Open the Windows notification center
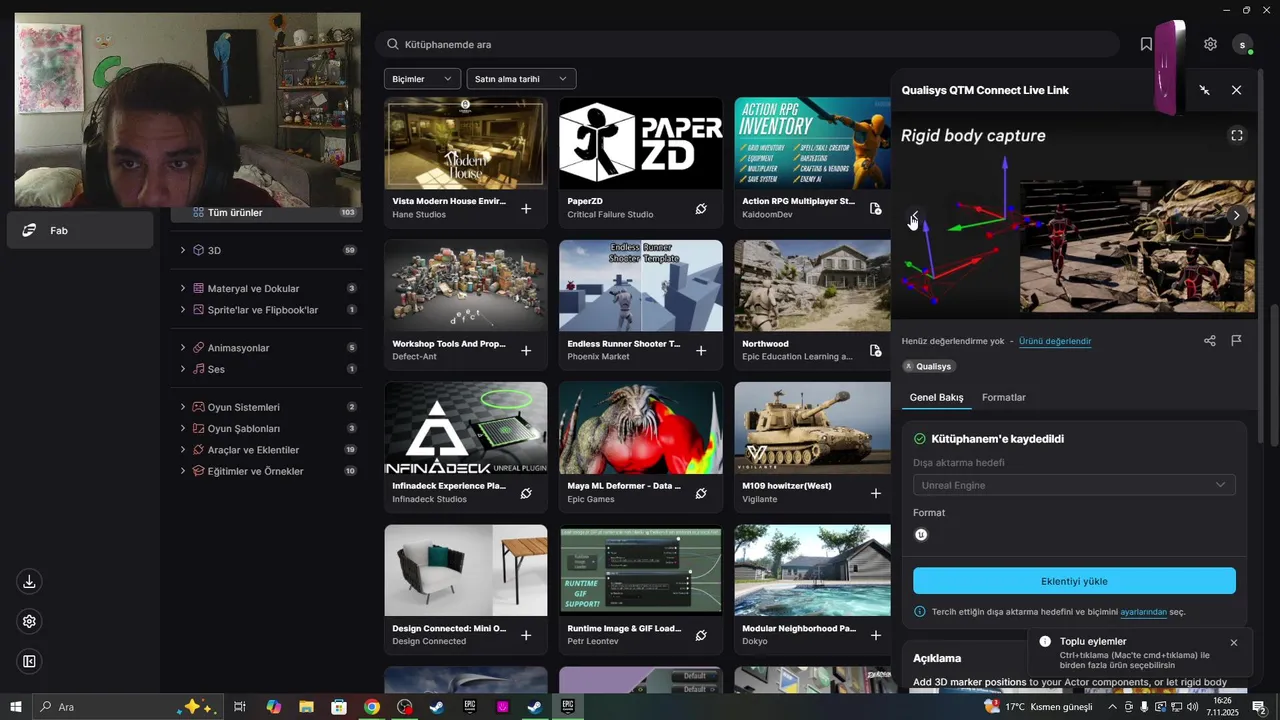1280x720 pixels. point(1259,707)
